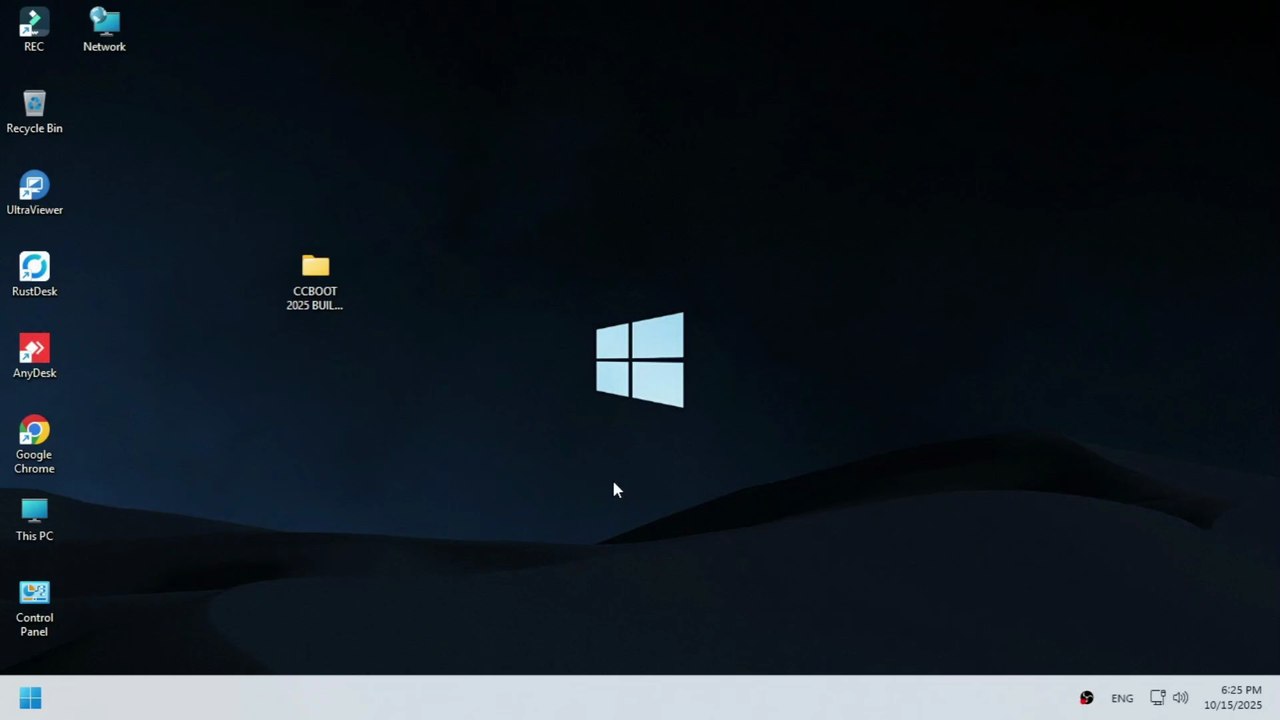Screen dimensions: 1280x720
Task: Select the This PC desktop icon
Action: tap(34, 520)
